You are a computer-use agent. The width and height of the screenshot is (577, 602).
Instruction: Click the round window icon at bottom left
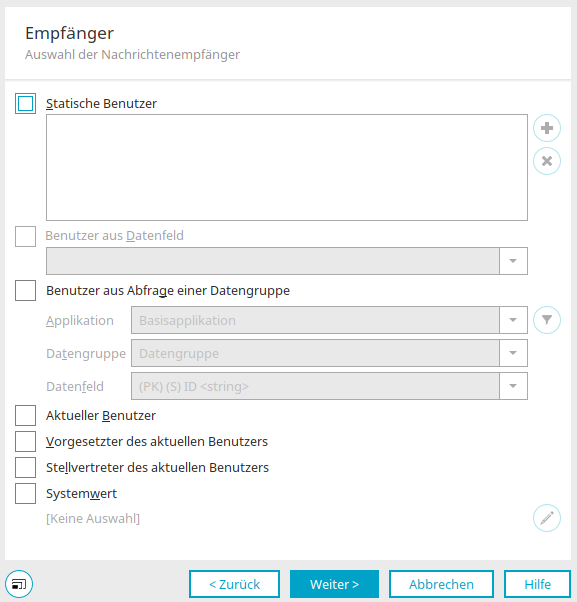pyautogui.click(x=19, y=584)
